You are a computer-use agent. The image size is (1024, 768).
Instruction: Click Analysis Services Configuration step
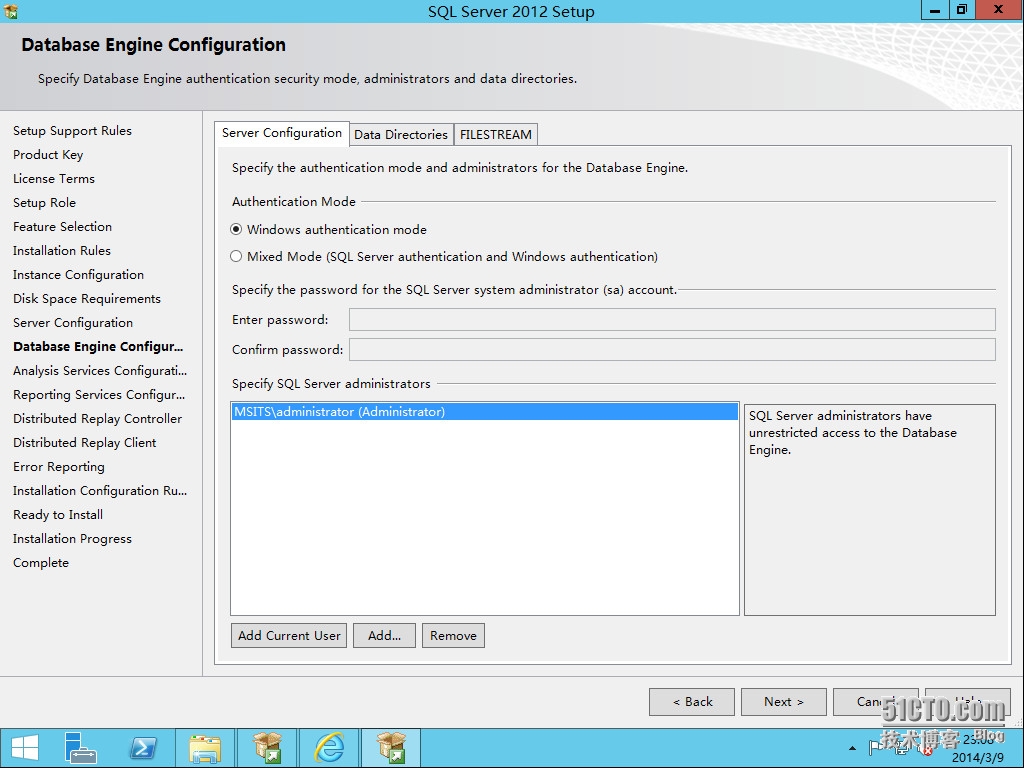(100, 371)
